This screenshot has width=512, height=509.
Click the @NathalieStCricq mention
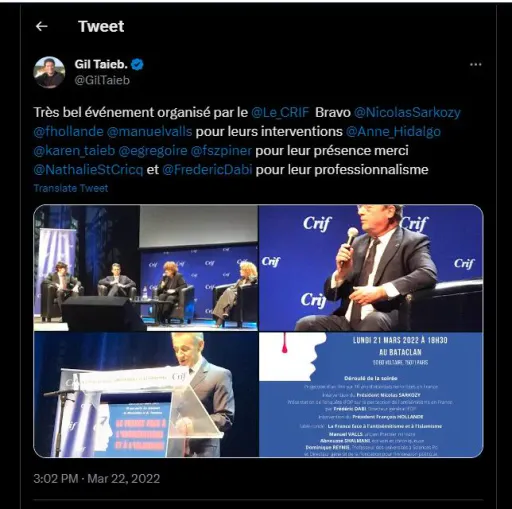coord(88,170)
